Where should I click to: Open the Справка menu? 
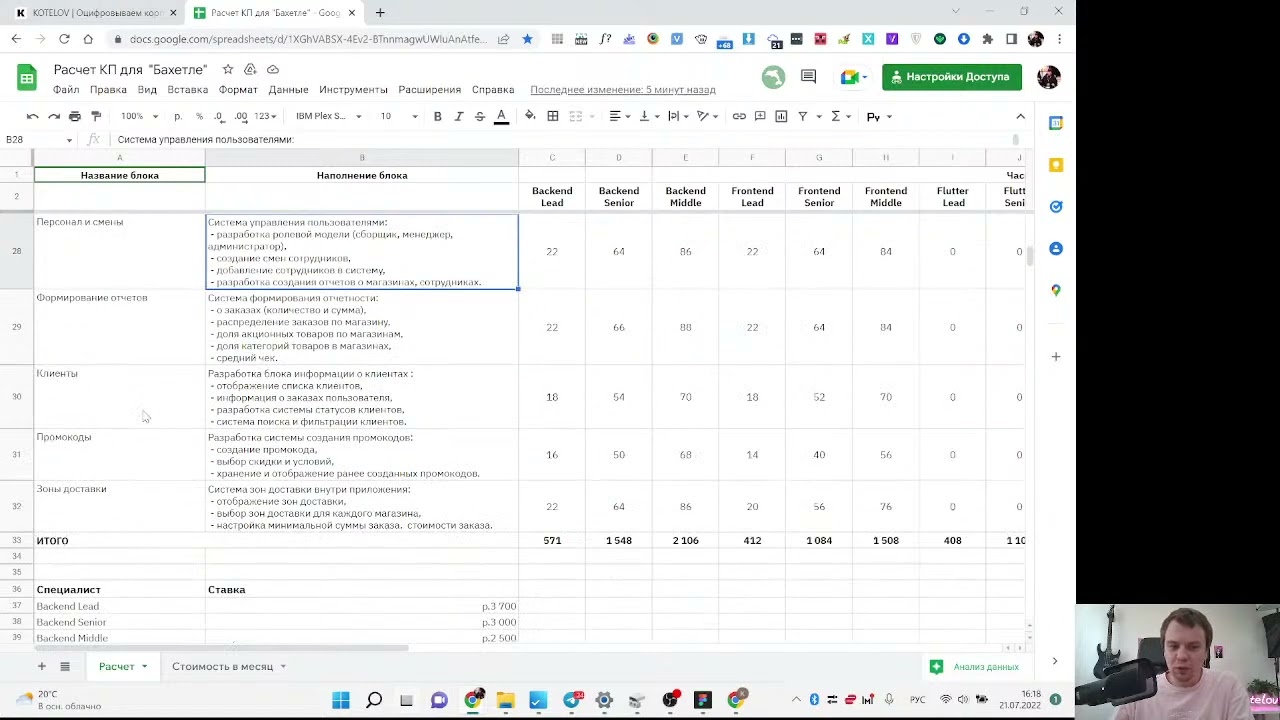click(493, 89)
